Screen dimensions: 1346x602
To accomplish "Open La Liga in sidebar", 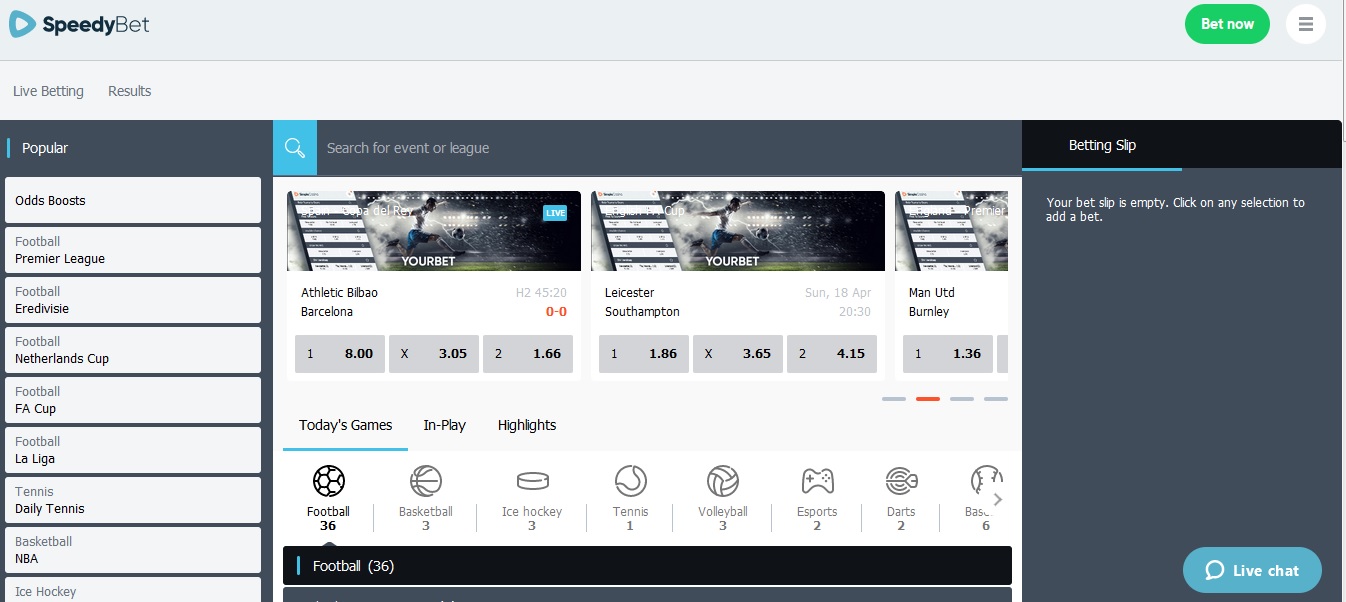I will [x=133, y=450].
